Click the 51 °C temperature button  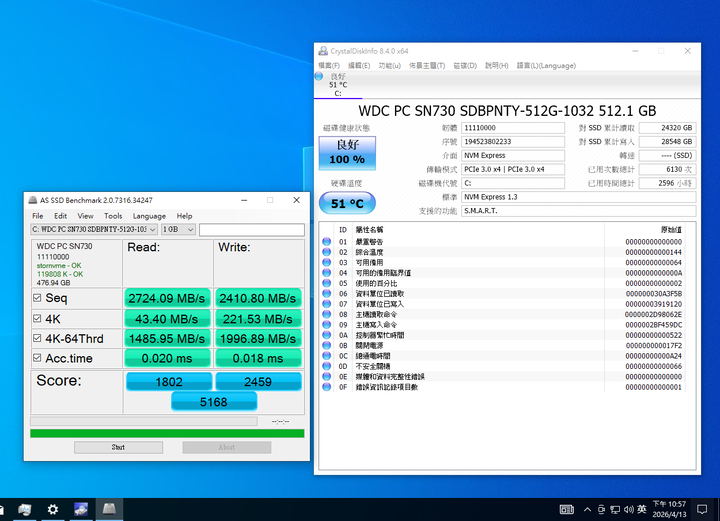pyautogui.click(x=347, y=203)
